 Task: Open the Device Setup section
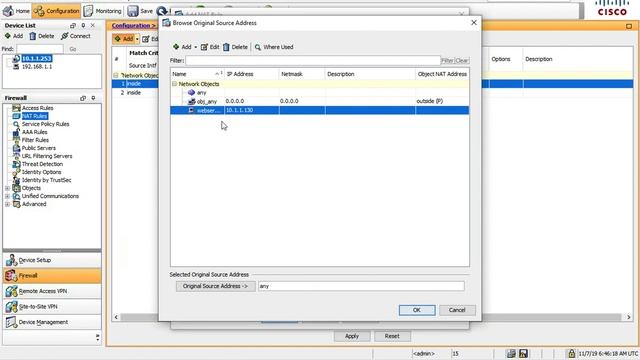coord(52,260)
